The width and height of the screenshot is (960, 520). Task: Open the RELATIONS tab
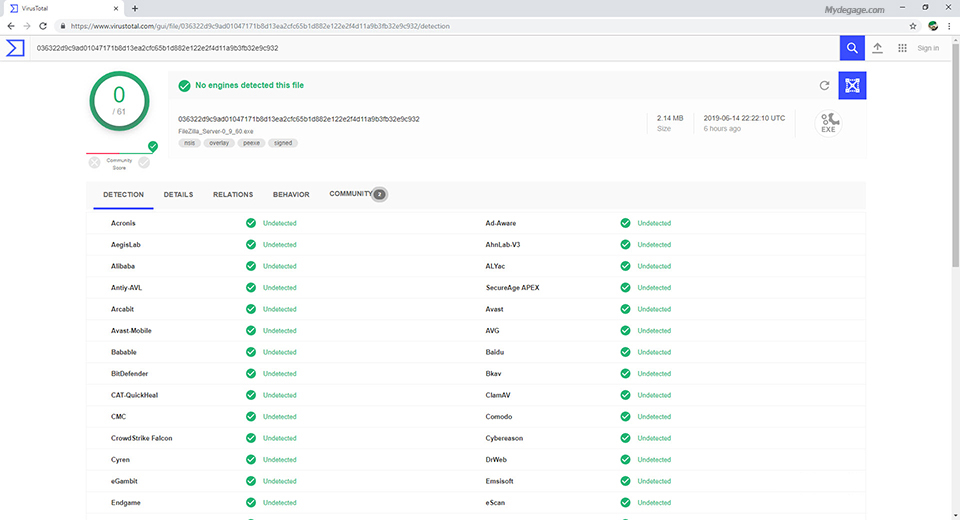click(233, 195)
